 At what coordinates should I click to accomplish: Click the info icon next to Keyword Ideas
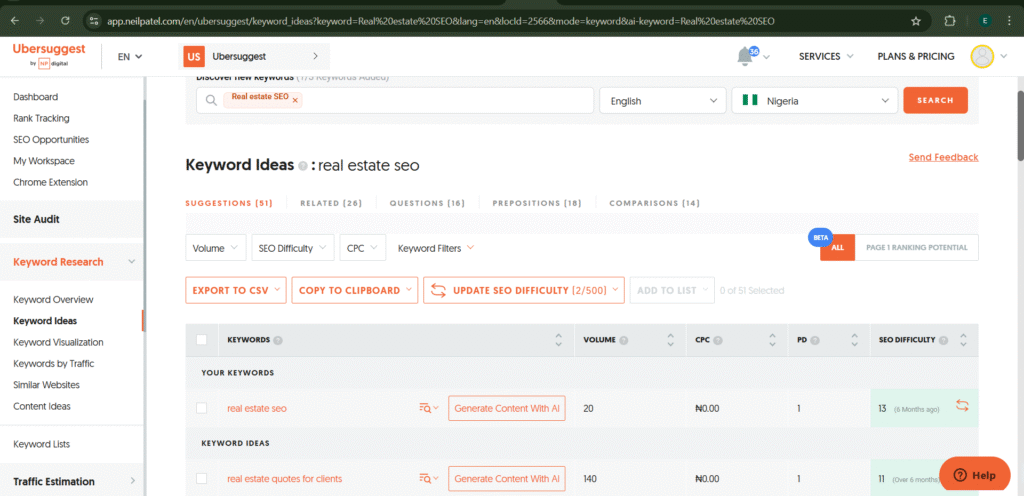coord(303,166)
